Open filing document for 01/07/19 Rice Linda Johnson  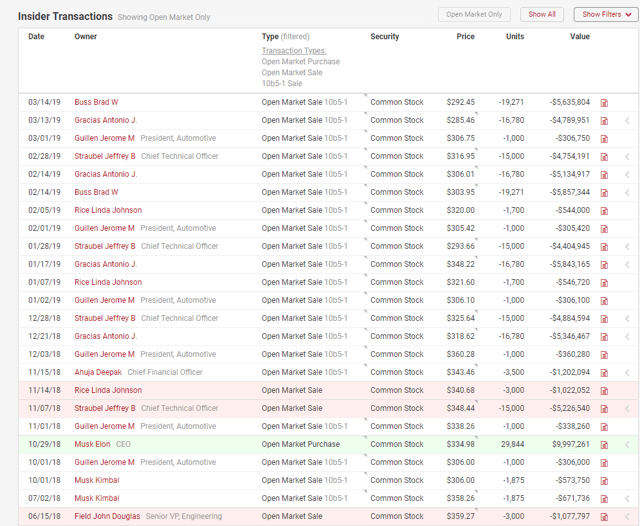click(x=604, y=282)
